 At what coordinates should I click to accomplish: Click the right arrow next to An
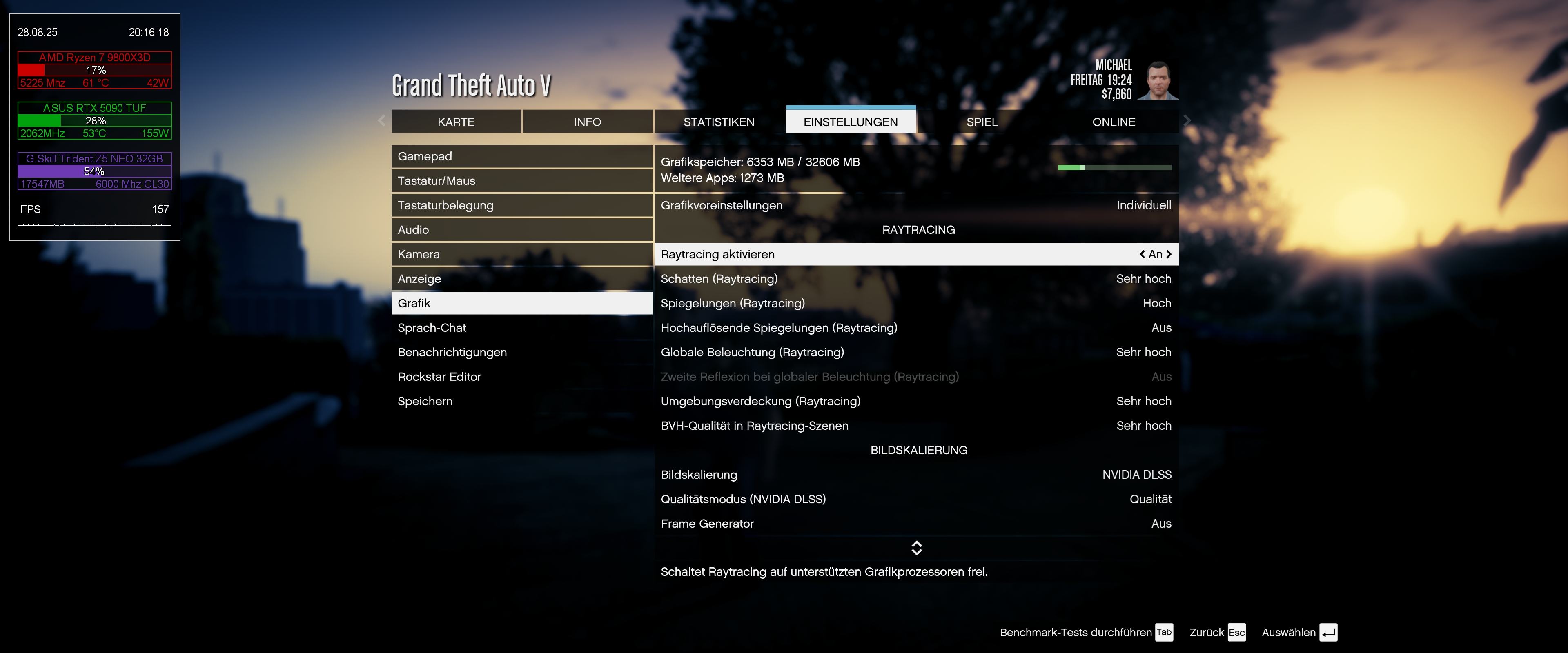pos(1169,254)
